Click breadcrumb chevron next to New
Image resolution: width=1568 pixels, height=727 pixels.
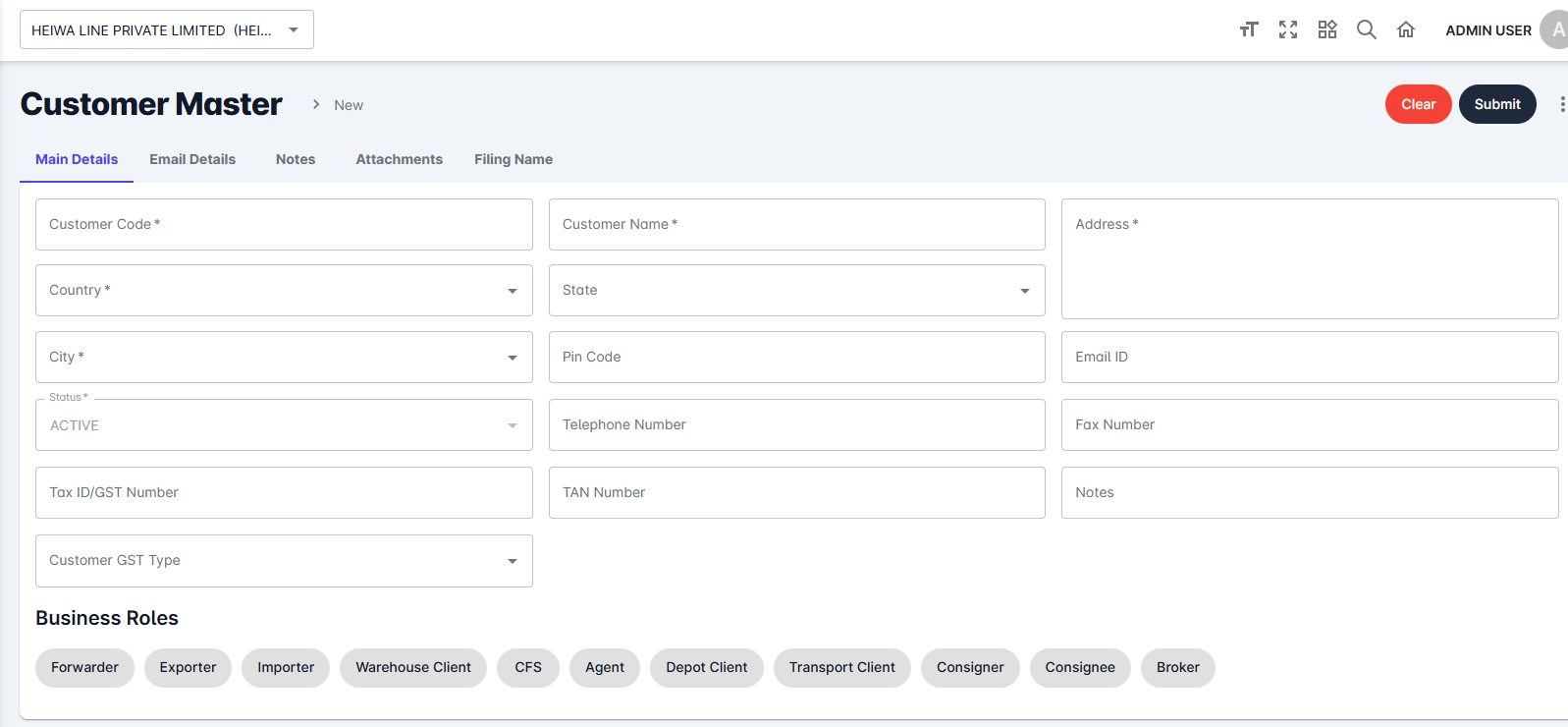[316, 104]
